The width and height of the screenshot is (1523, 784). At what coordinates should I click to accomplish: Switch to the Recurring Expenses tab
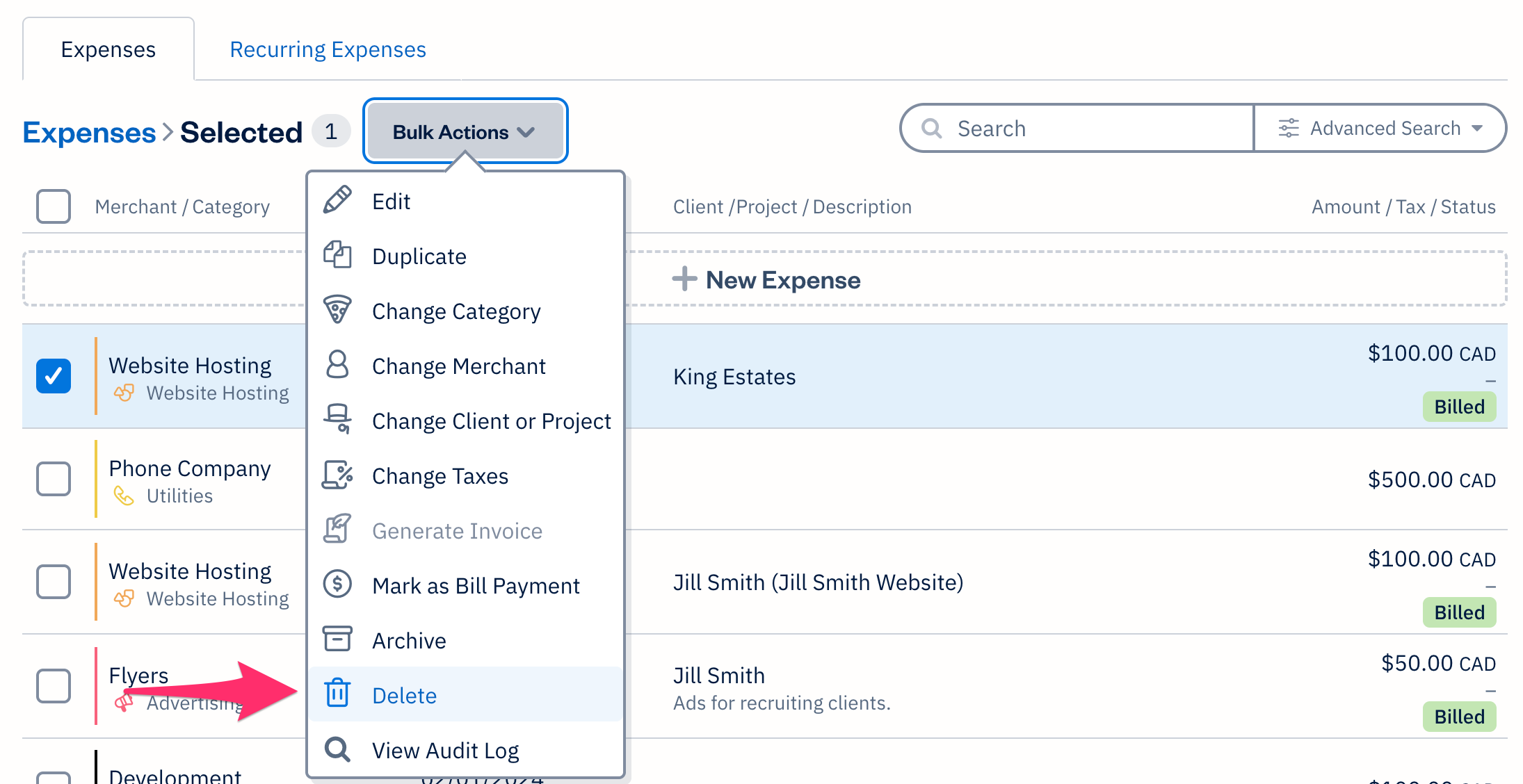pyautogui.click(x=328, y=49)
